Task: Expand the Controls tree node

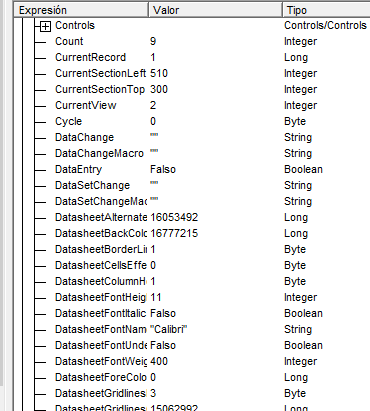Action: pyautogui.click(x=45, y=26)
